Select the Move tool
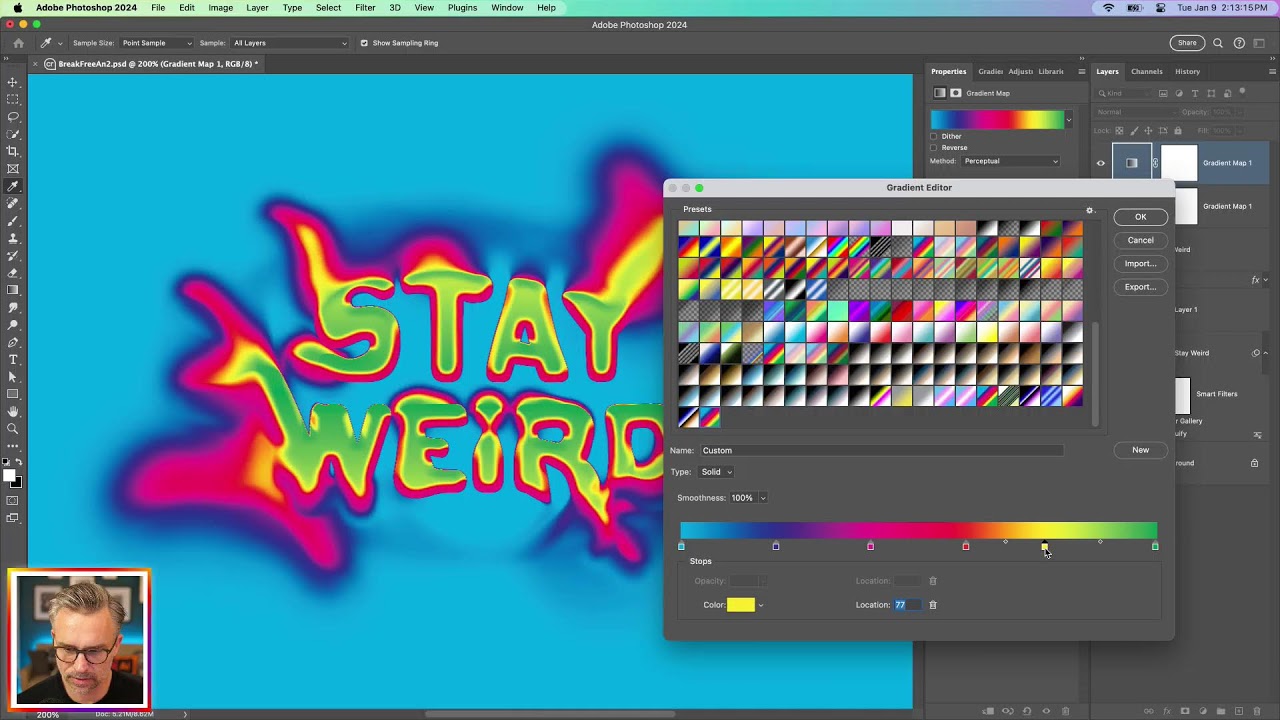The height and width of the screenshot is (720, 1280). coord(13,82)
